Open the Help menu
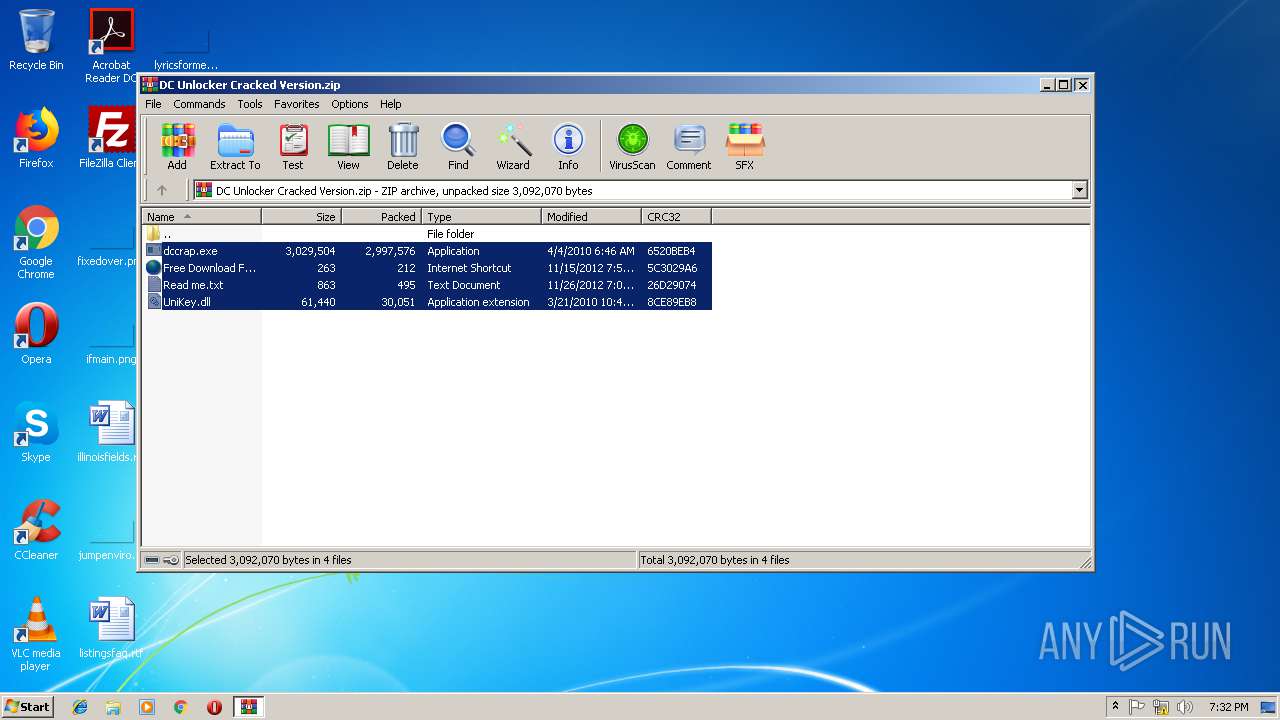The width and height of the screenshot is (1280, 720). (x=391, y=104)
